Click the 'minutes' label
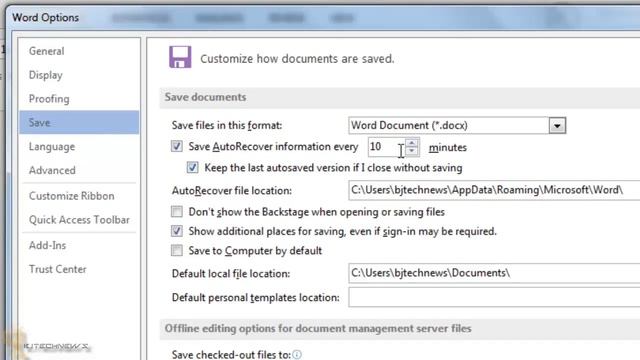 click(x=448, y=147)
